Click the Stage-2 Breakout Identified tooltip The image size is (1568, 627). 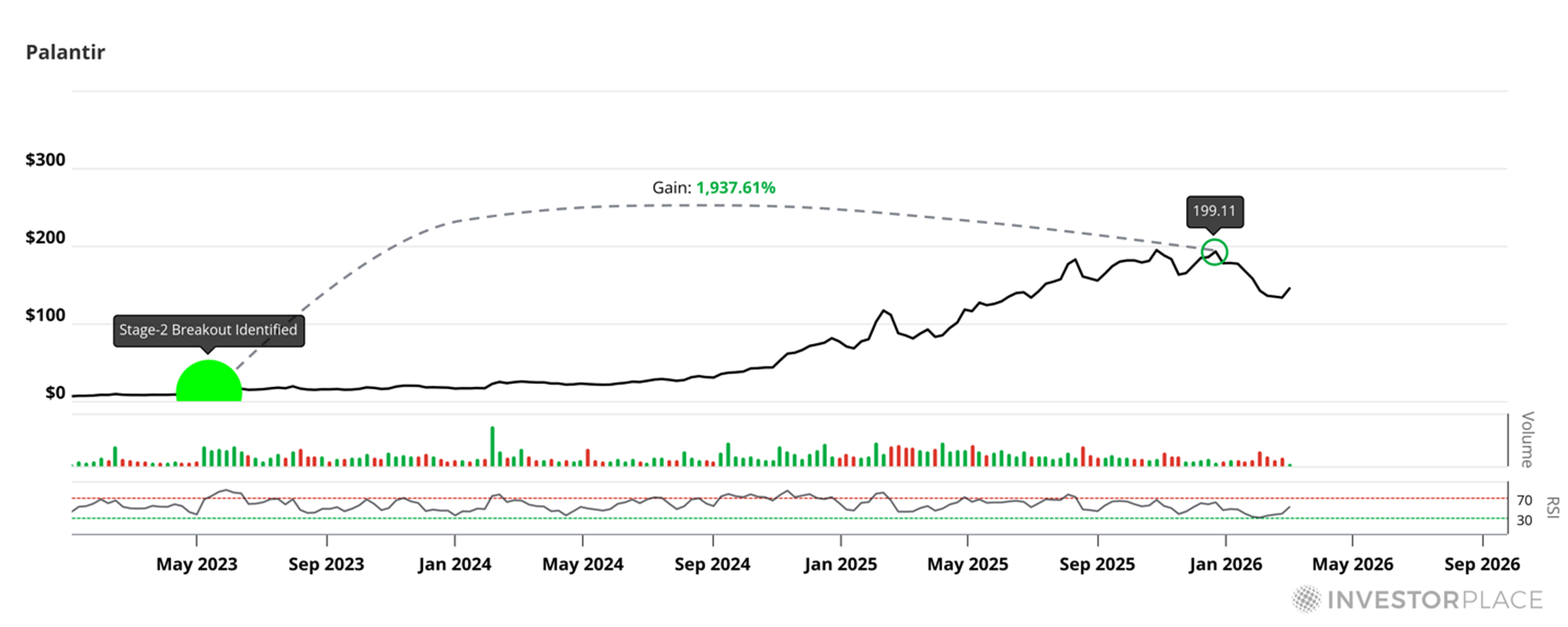(209, 330)
